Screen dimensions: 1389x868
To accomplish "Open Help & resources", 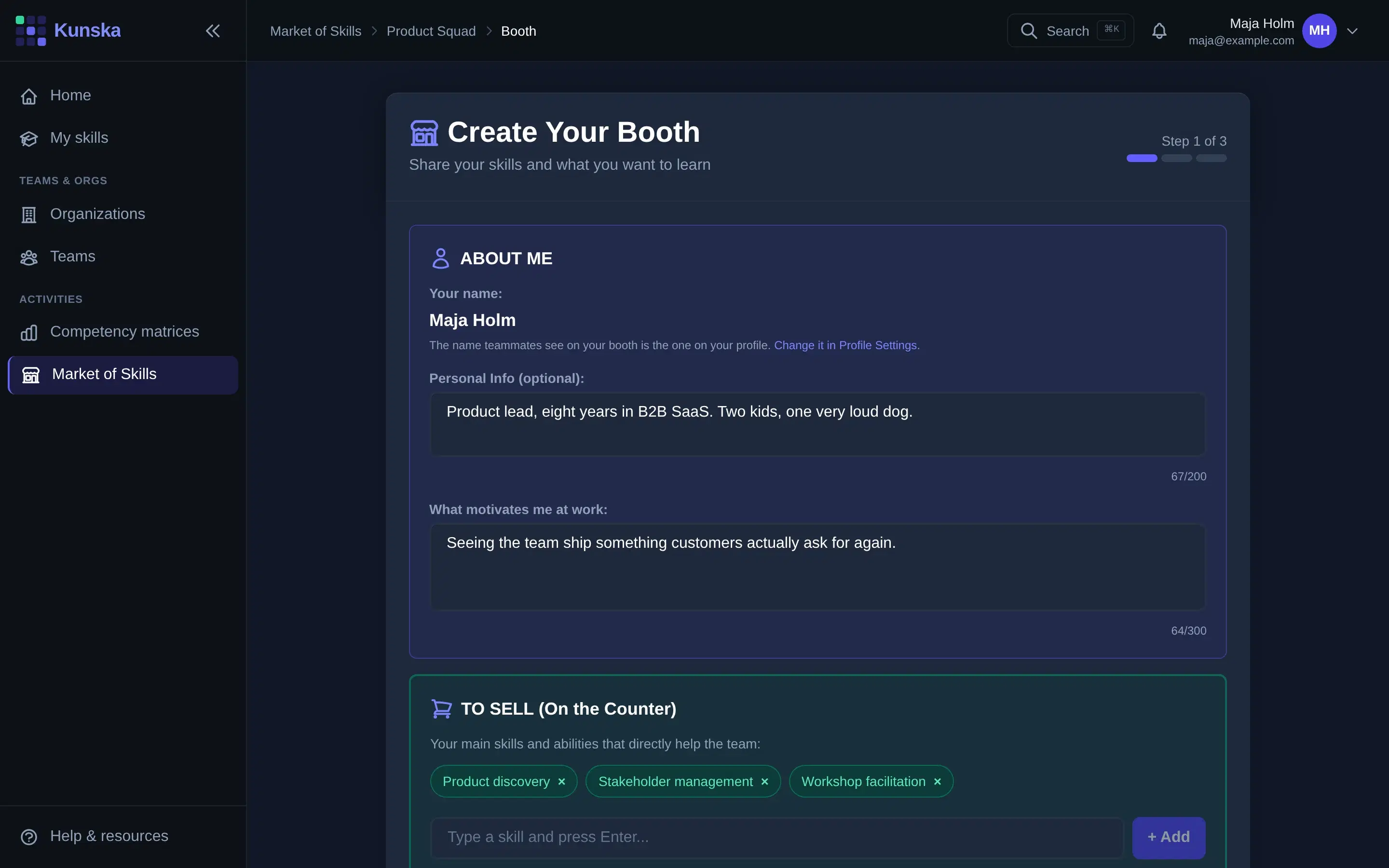I will point(123,836).
